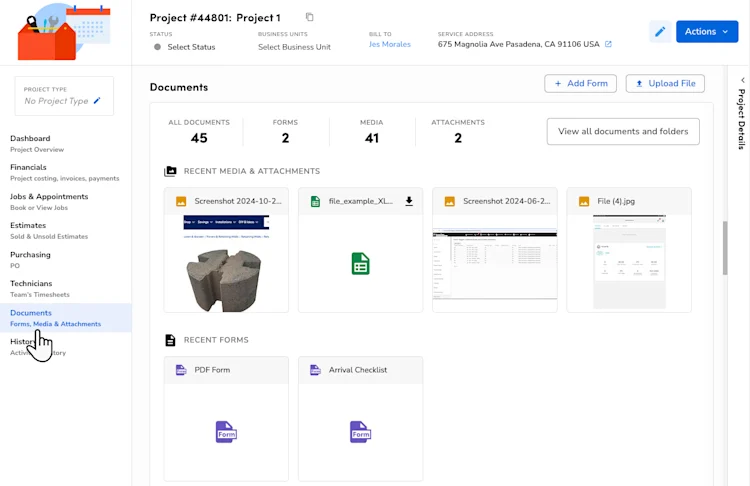Click View all documents and folders
The width and height of the screenshot is (750, 486).
(623, 132)
